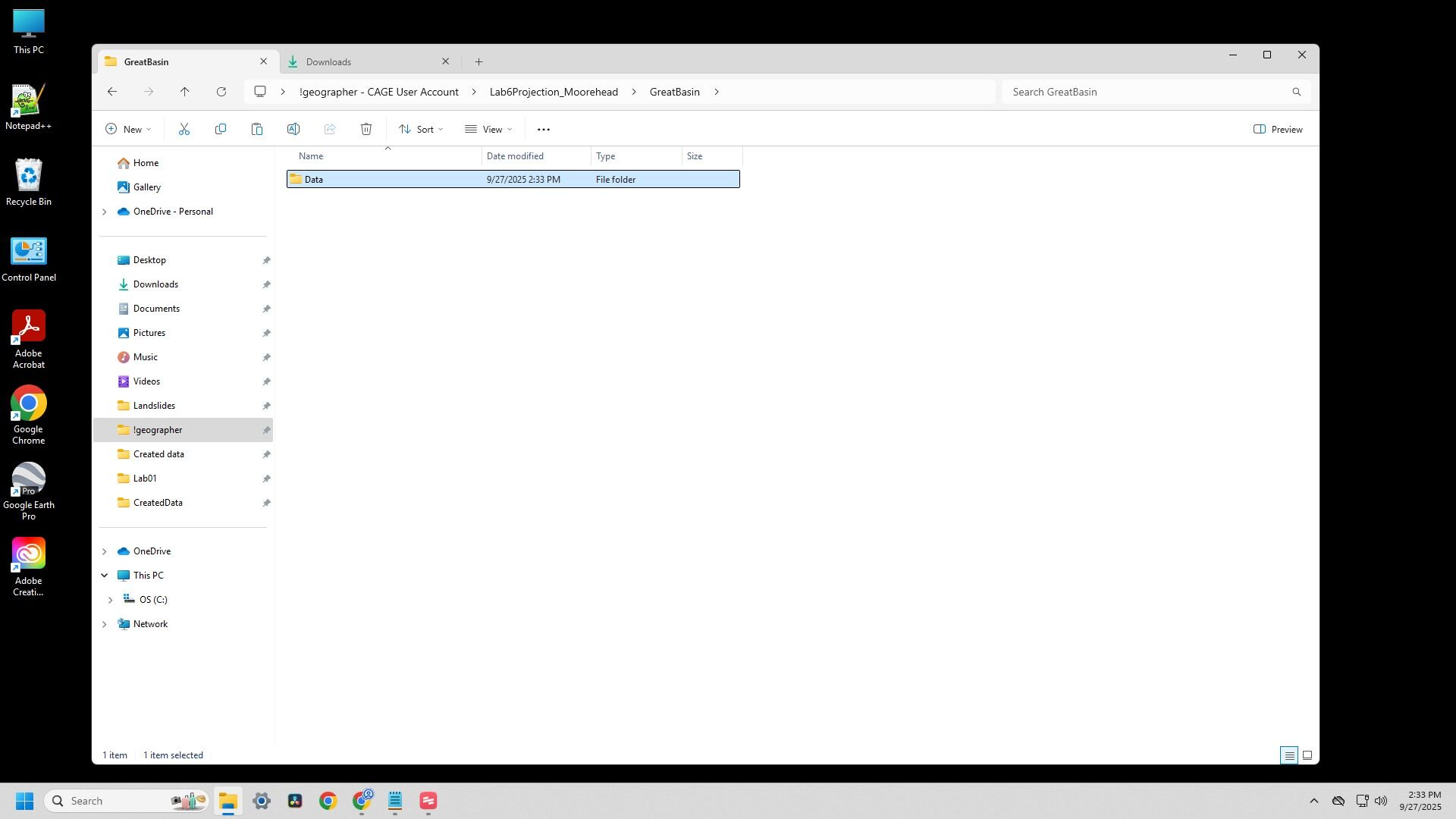1456x819 pixels.
Task: Open the New item button
Action: 128,130
